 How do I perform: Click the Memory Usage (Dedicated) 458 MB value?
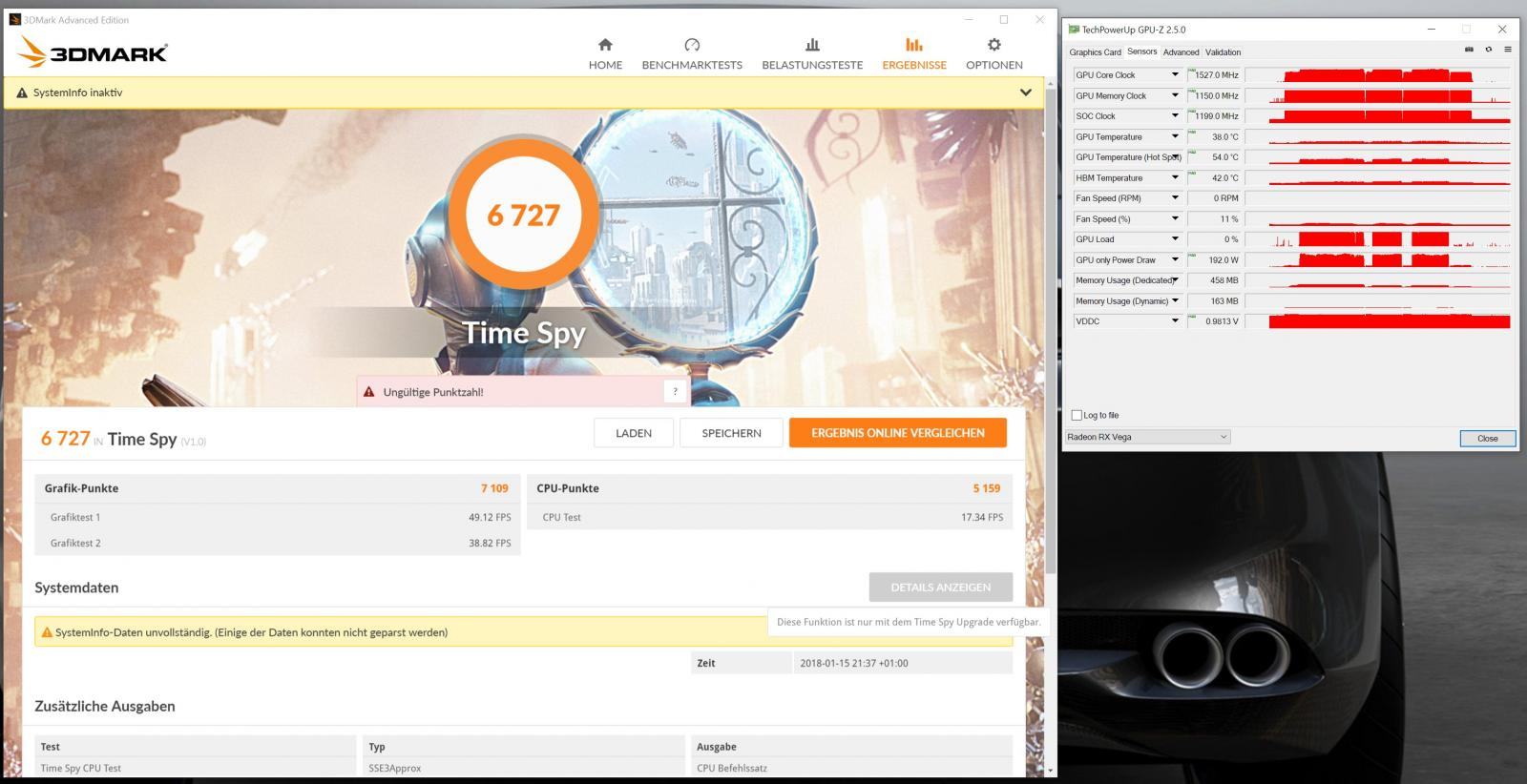1214,280
